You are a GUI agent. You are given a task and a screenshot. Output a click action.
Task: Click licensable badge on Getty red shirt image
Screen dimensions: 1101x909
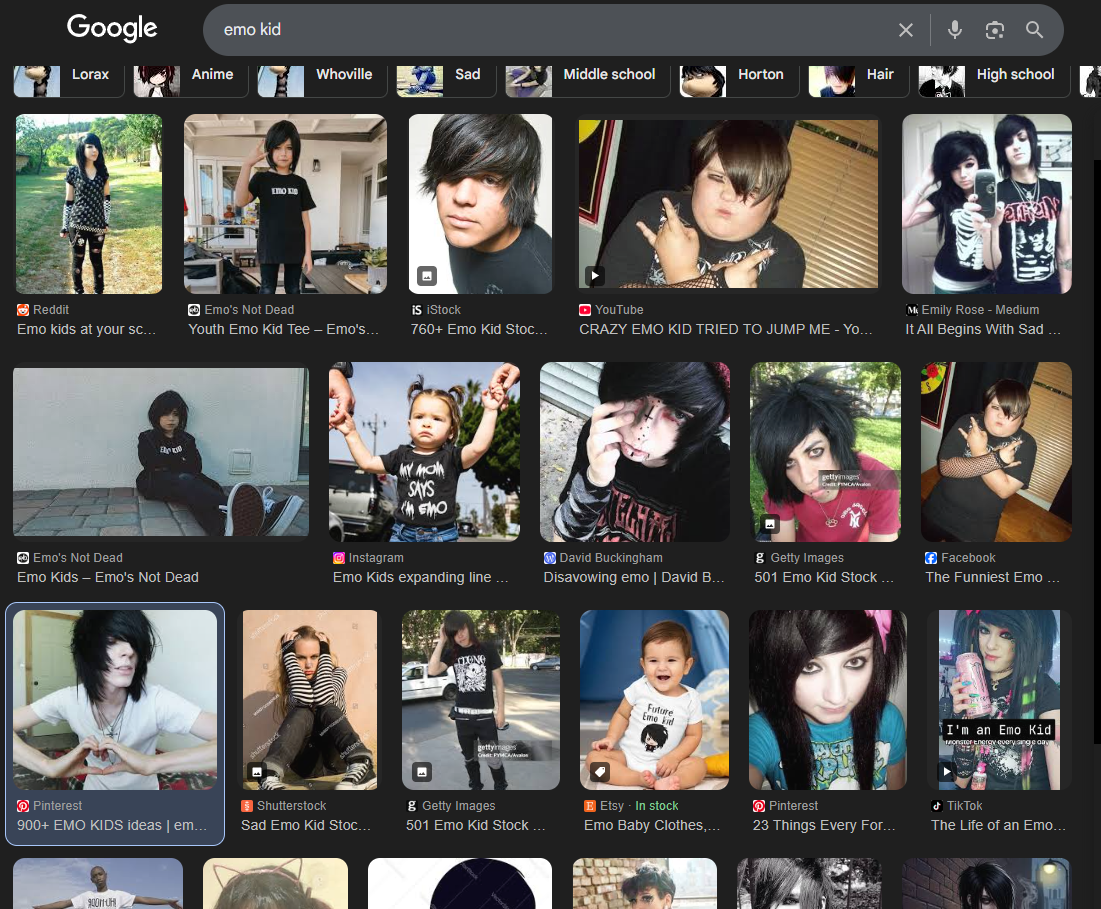click(770, 524)
